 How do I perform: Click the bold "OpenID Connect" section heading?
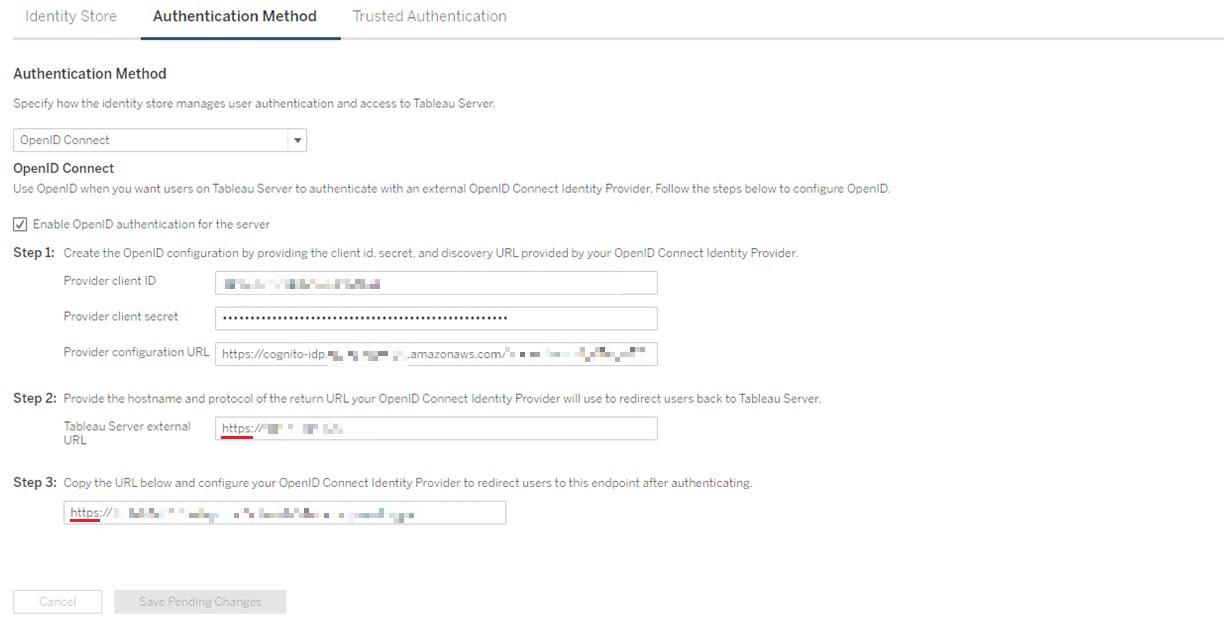[x=64, y=168]
